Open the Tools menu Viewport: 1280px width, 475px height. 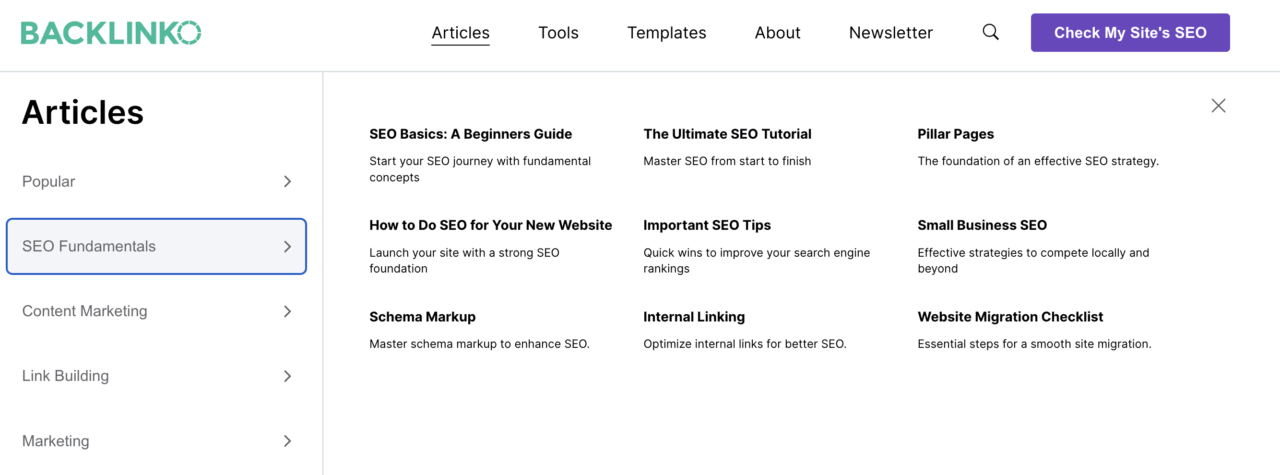(558, 33)
